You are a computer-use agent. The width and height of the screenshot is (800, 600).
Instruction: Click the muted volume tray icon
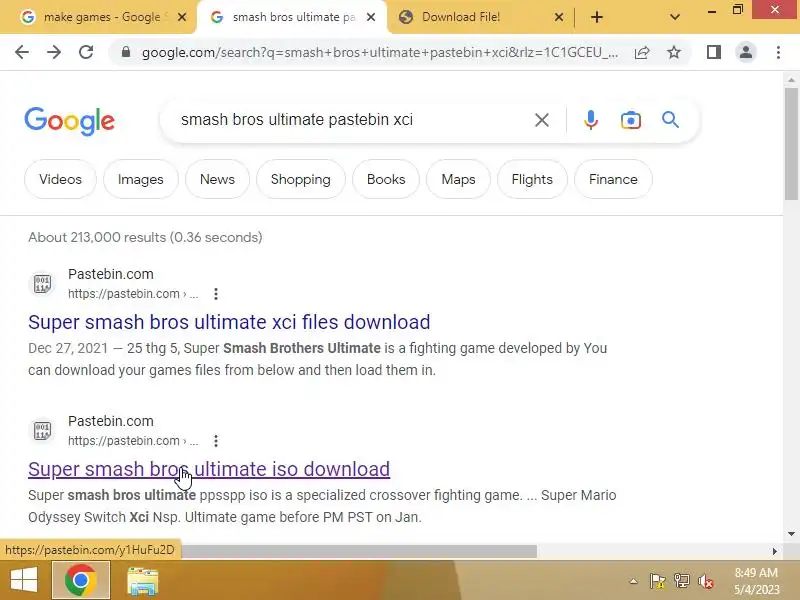coord(706,581)
